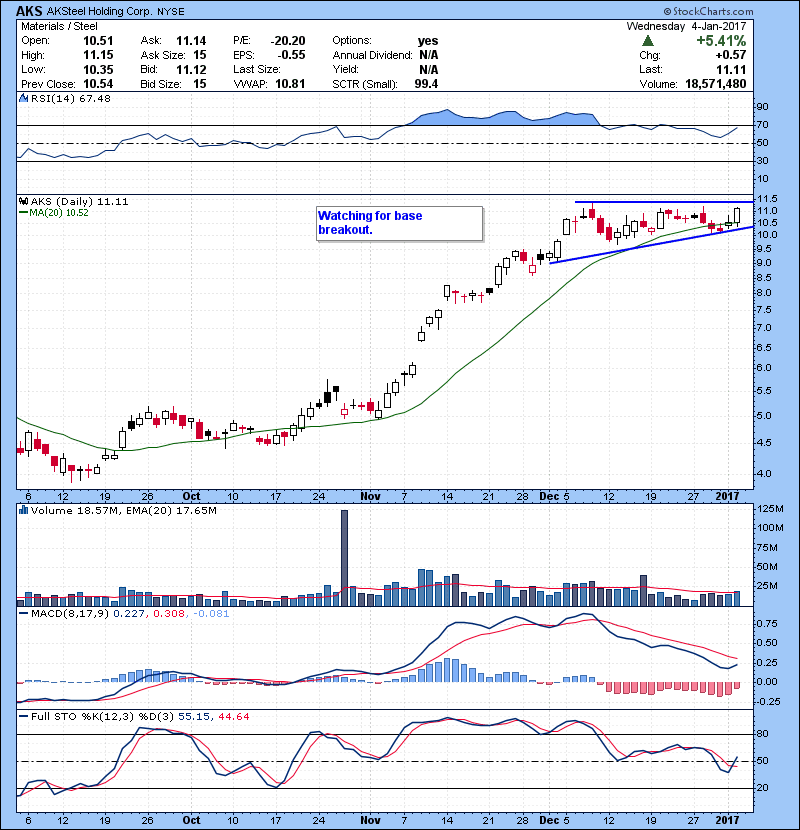The image size is (800, 830).
Task: Click the RSI(14) 67.48 indicator label
Action: 70,98
